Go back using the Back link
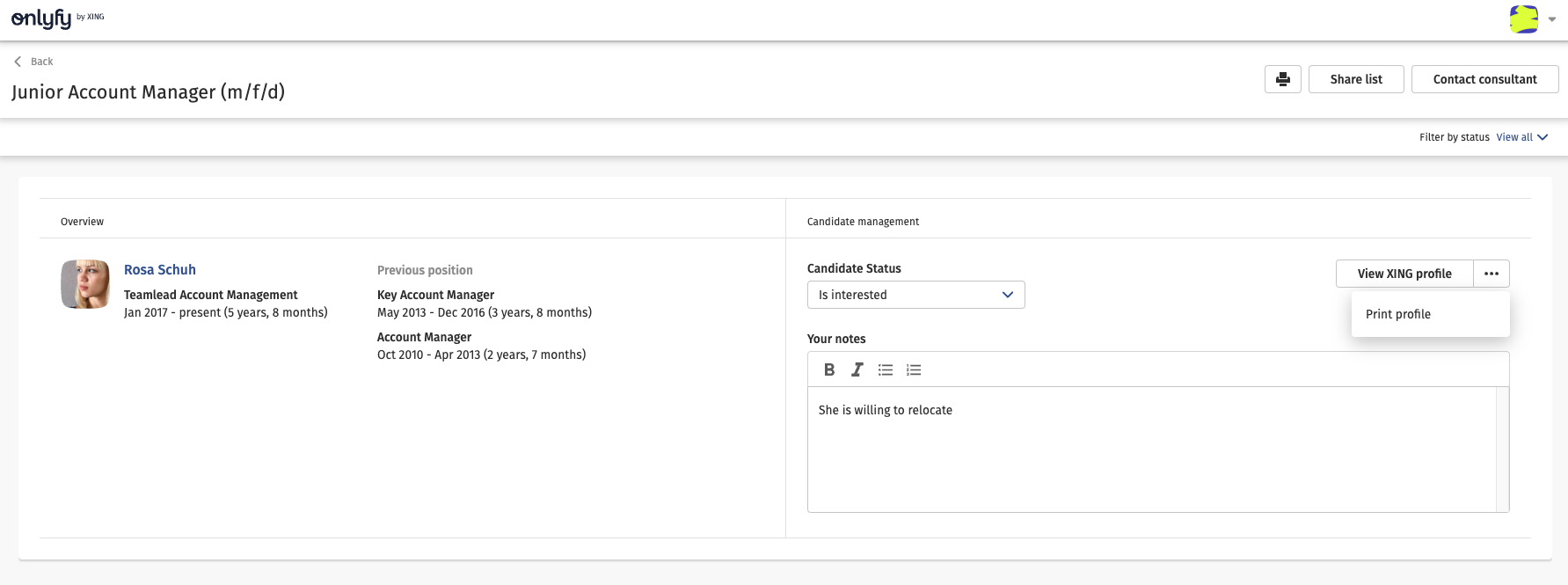Screen dimensions: 1568x585 click(34, 62)
